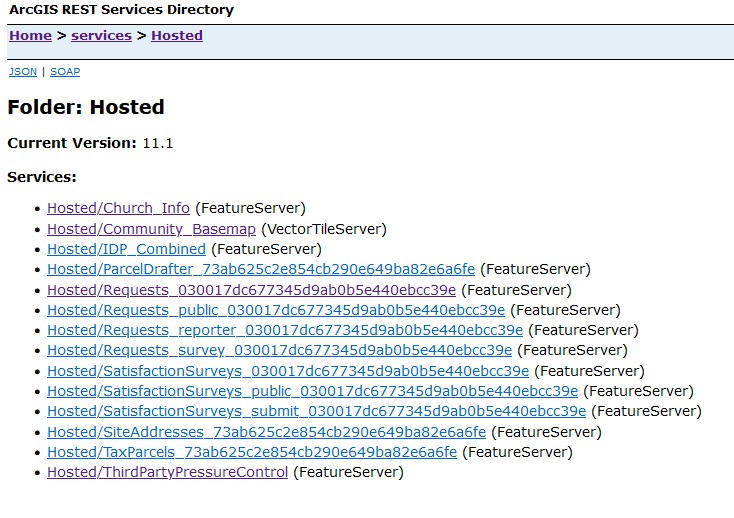Click the Hosted breadcrumb link
The width and height of the screenshot is (734, 518).
tap(177, 36)
